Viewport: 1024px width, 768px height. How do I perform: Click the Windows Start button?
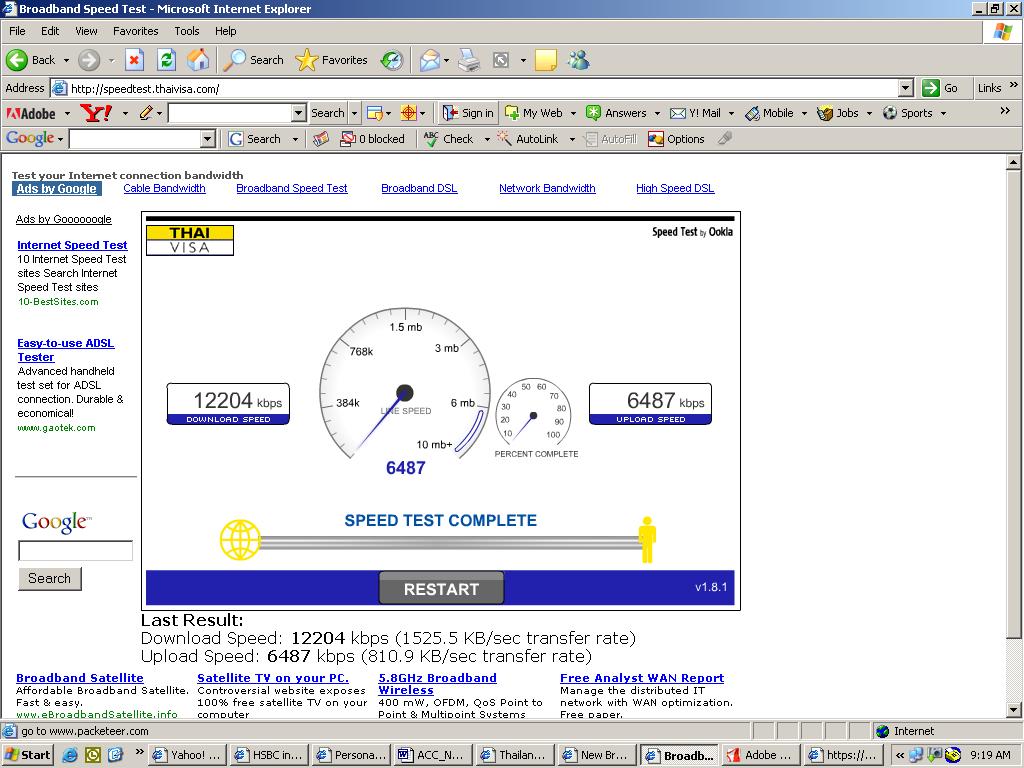pyautogui.click(x=27, y=755)
